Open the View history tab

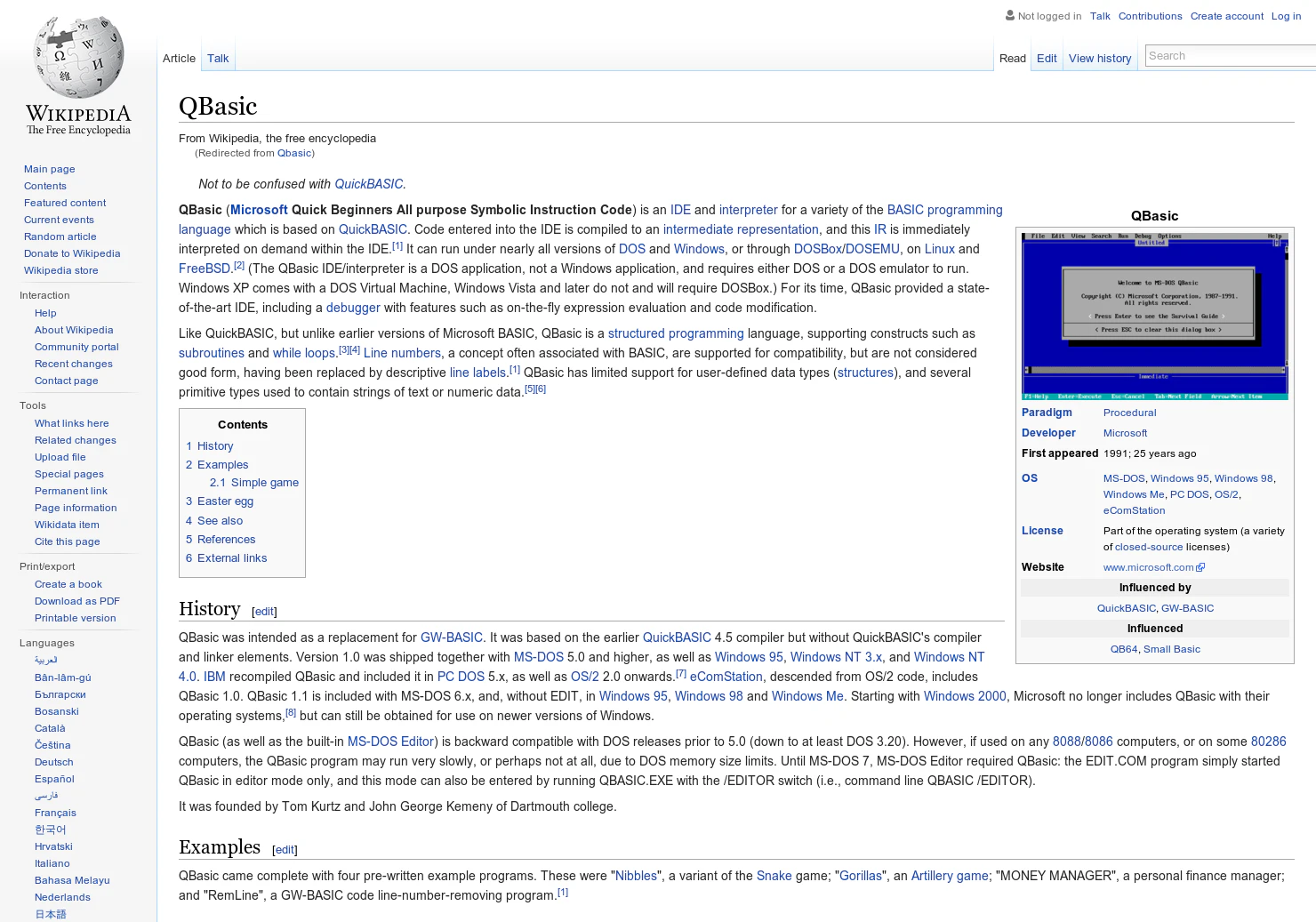1100,59
